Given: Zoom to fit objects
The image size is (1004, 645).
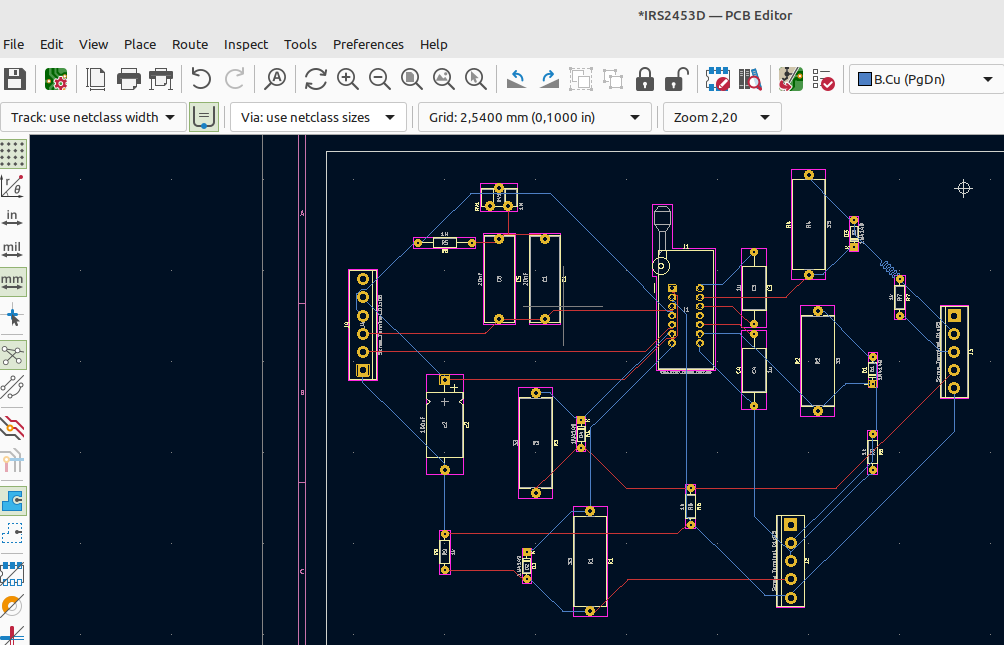Looking at the screenshot, I should [x=444, y=79].
